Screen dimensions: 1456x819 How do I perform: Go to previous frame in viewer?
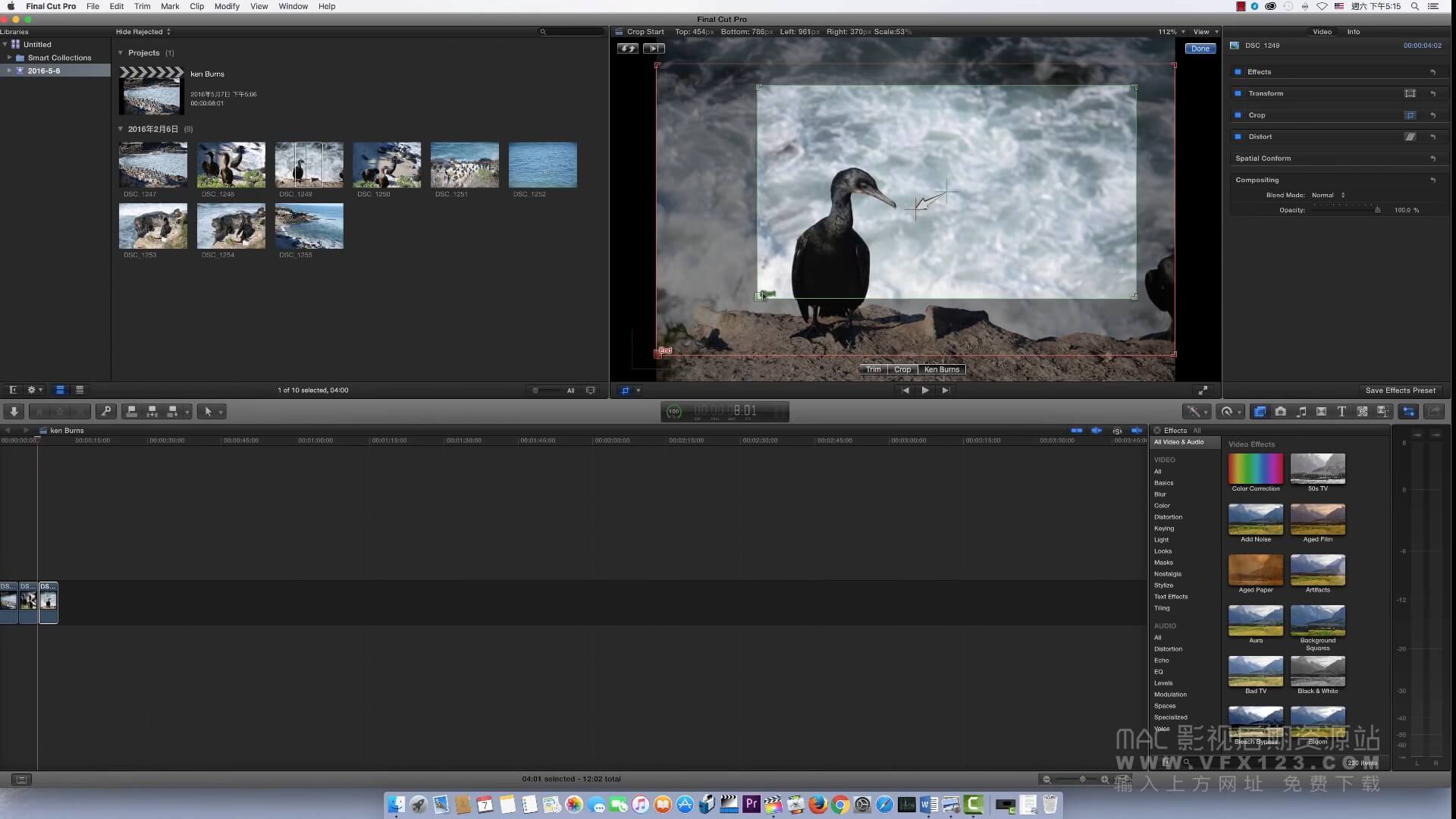click(x=905, y=391)
